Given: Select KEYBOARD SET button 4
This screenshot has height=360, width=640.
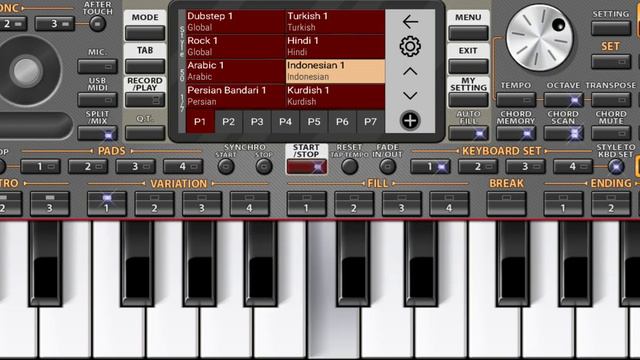Looking at the screenshot, I should (x=573, y=167).
